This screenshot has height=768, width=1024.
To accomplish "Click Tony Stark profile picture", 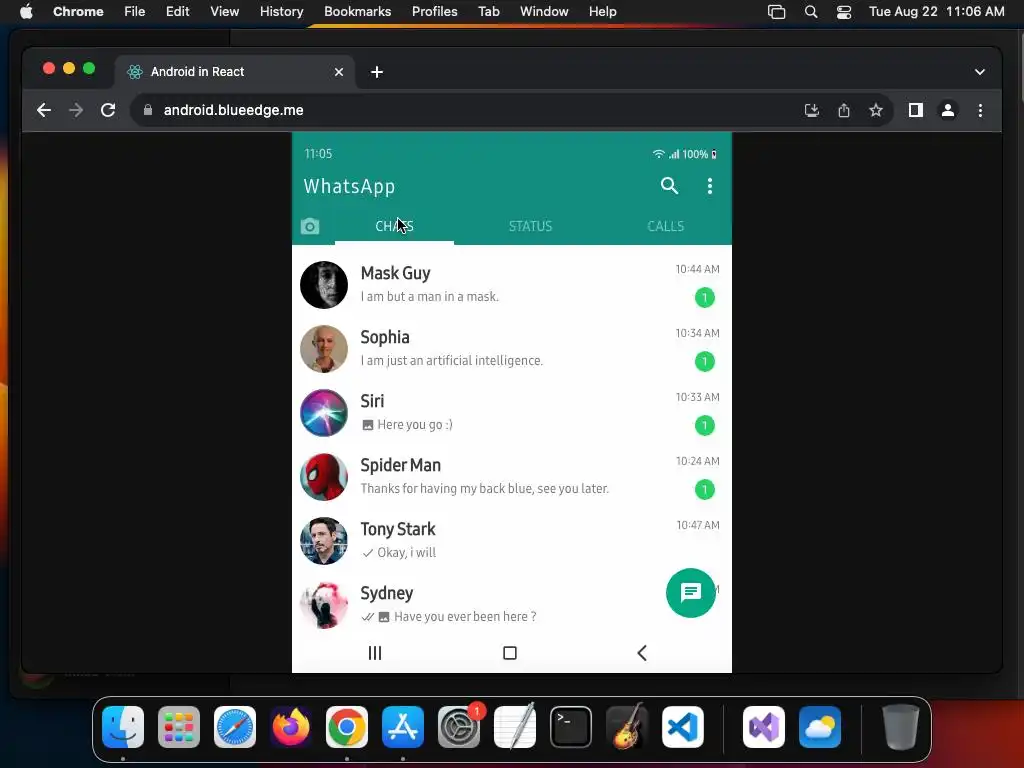I will pyautogui.click(x=324, y=541).
